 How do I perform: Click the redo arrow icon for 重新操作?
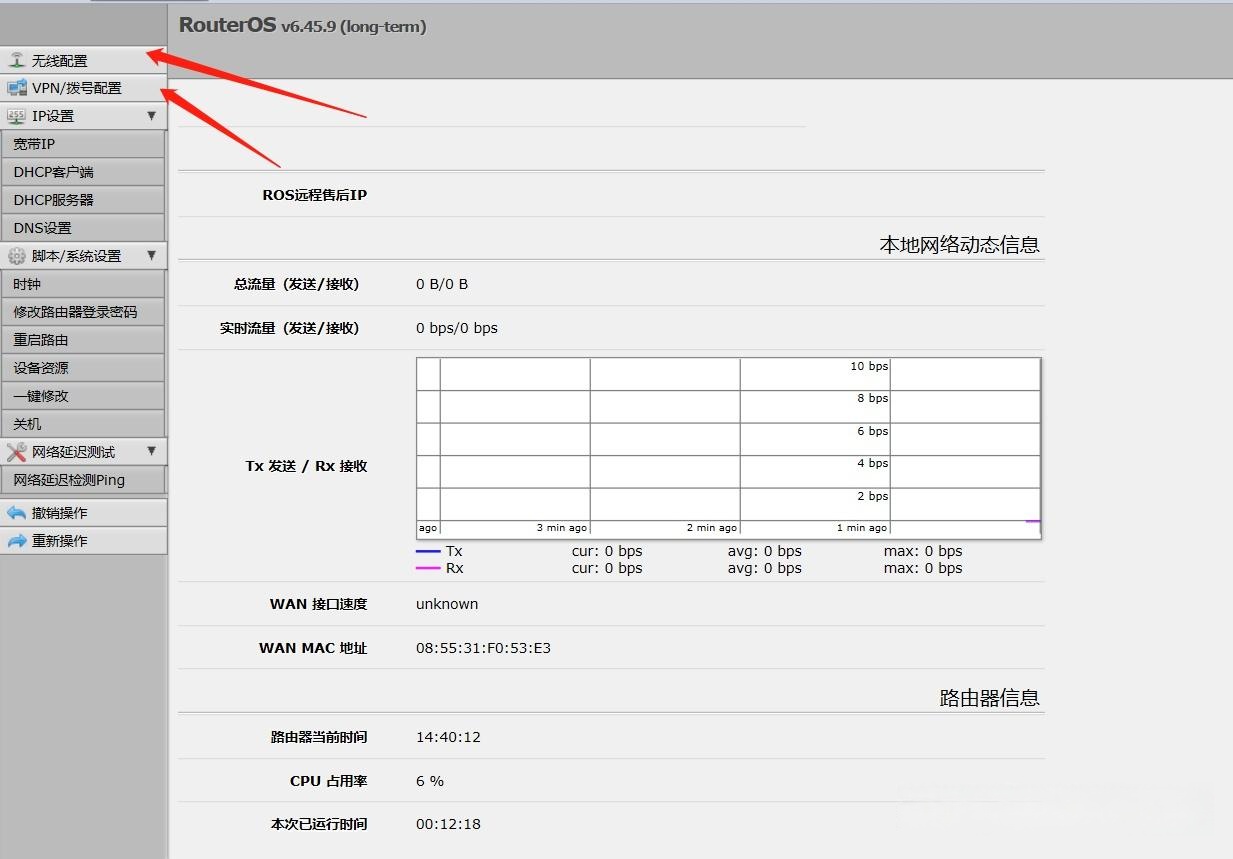pos(16,541)
